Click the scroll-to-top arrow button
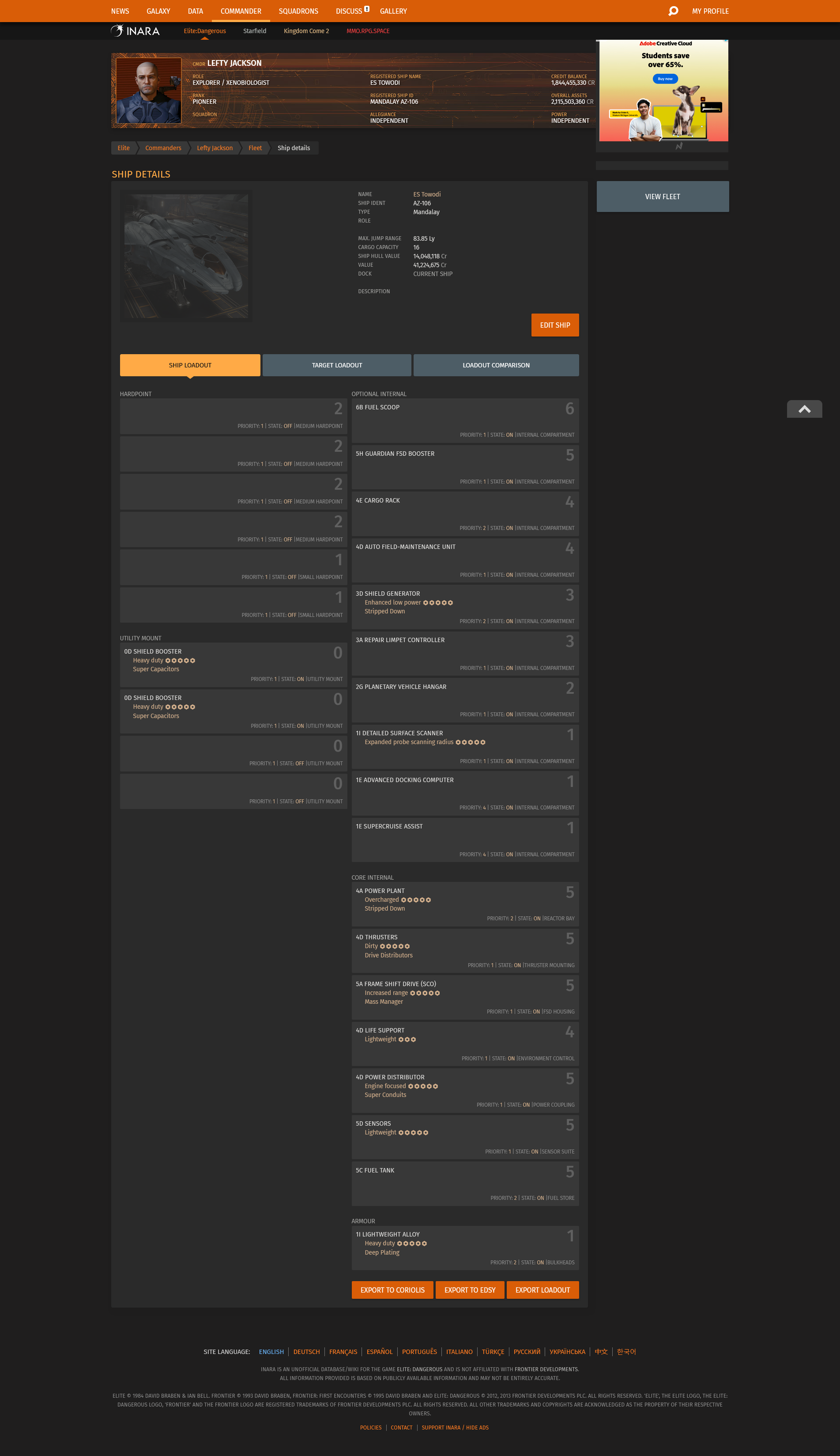The width and height of the screenshot is (840, 1456). pyautogui.click(x=804, y=408)
